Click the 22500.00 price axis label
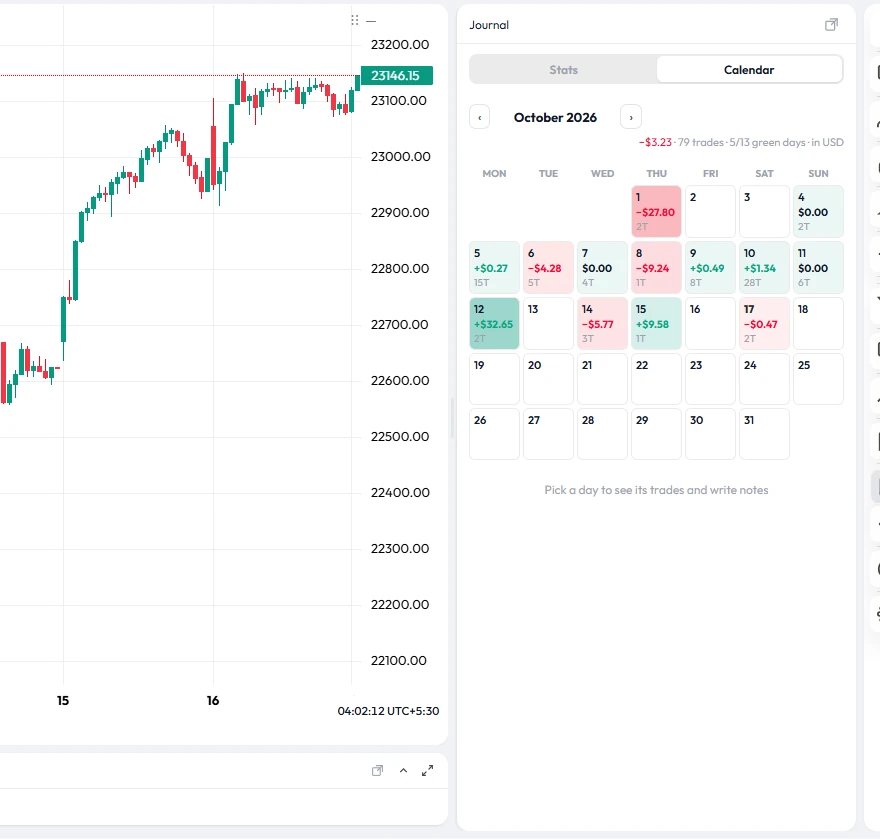 point(400,437)
